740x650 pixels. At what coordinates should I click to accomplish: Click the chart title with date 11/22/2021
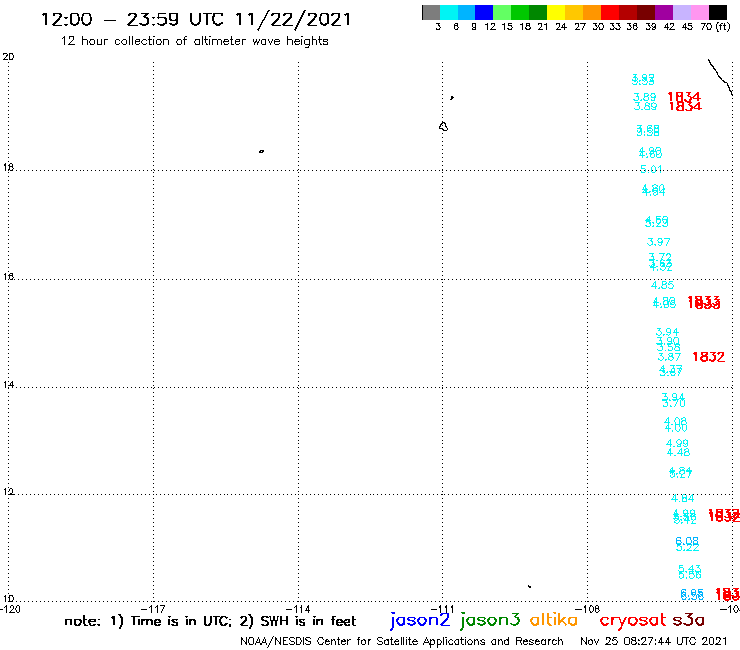(196, 19)
